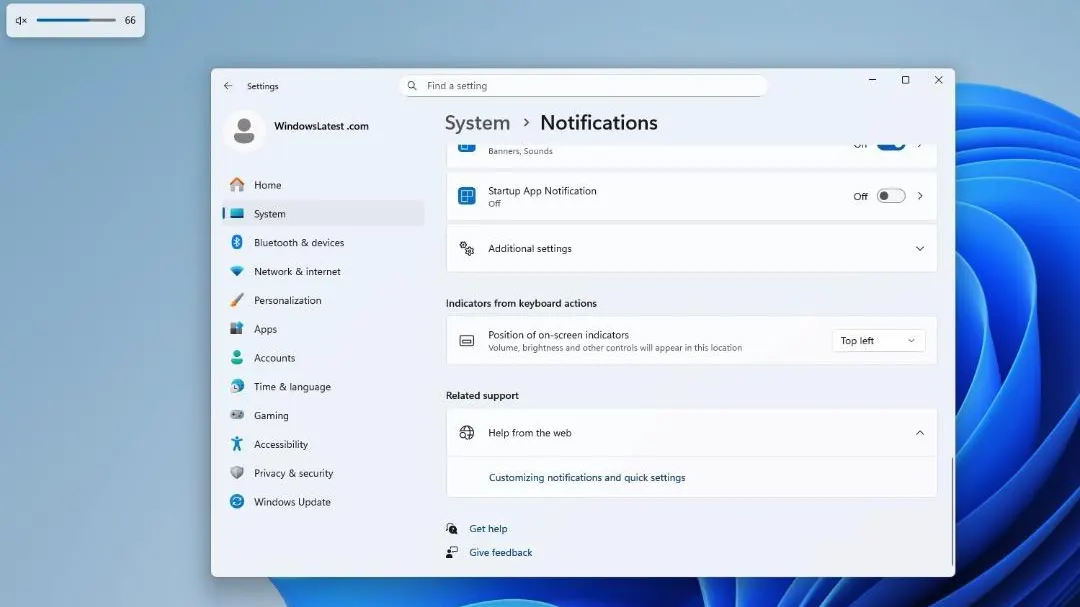
Task: Open Gaming settings from sidebar
Action: pyautogui.click(x=270, y=416)
